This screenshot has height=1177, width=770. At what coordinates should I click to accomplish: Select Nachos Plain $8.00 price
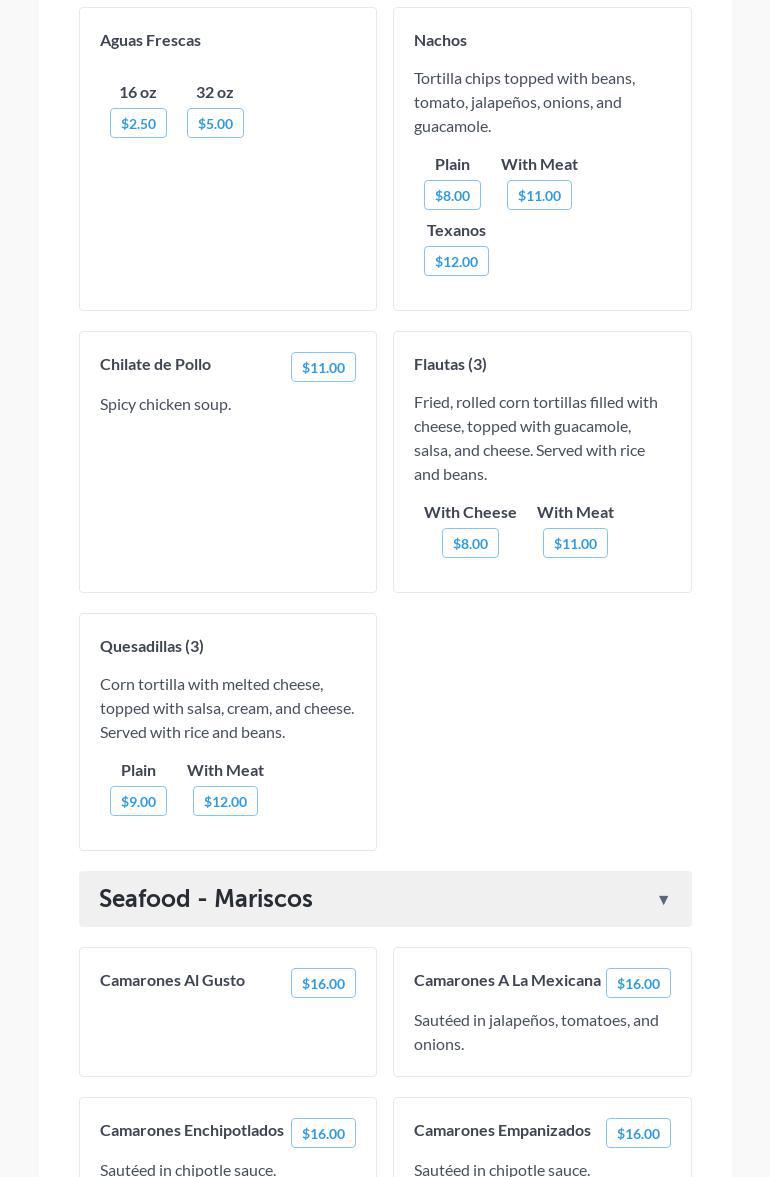tap(452, 196)
